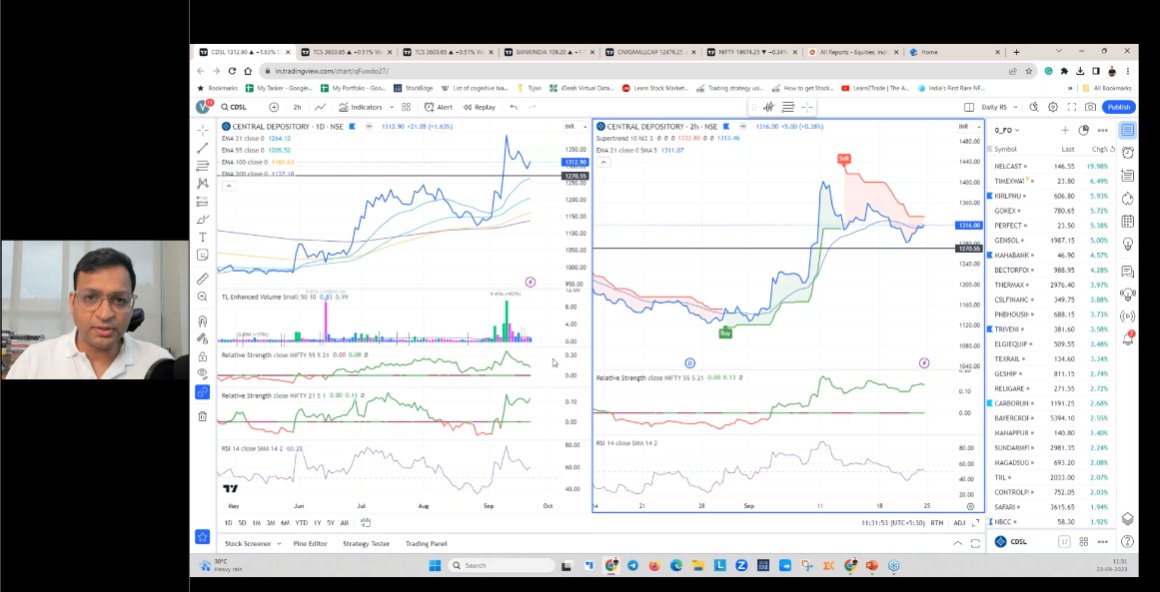Image resolution: width=1160 pixels, height=592 pixels.
Task: Enter fullscreen mode
Action: click(x=1071, y=107)
